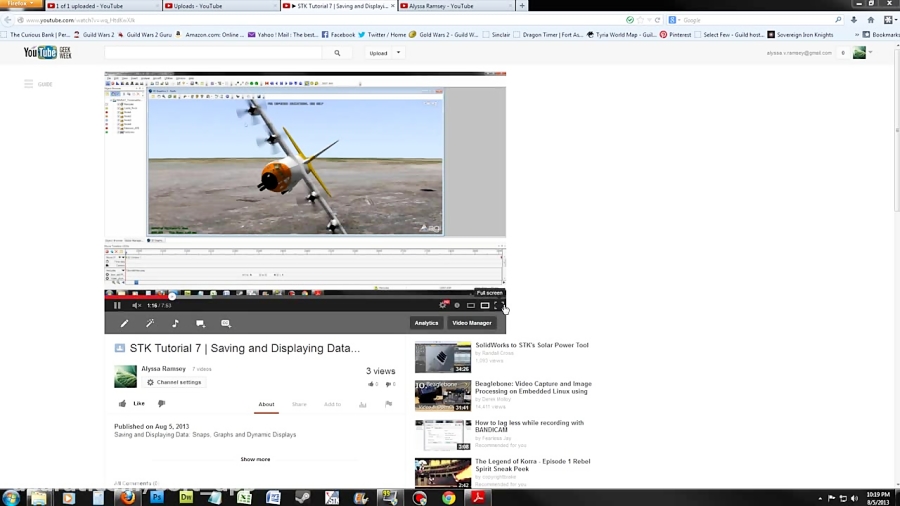The width and height of the screenshot is (900, 506).
Task: Click the Video Manager button
Action: (x=471, y=323)
